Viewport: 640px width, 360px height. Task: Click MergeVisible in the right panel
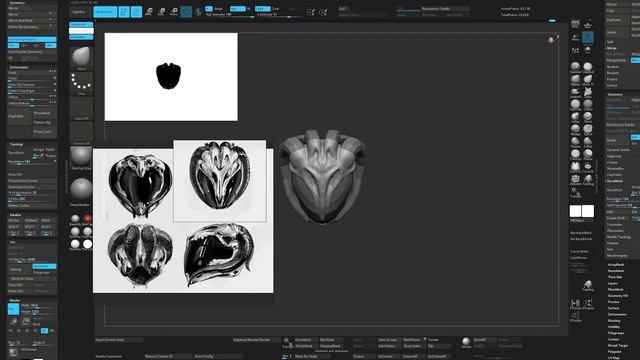[617, 60]
